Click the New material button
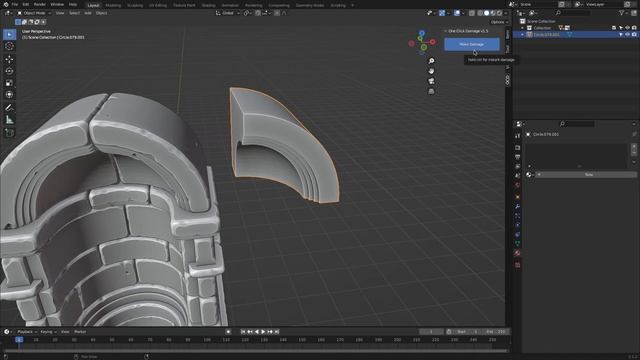The image size is (640, 360). [586, 174]
